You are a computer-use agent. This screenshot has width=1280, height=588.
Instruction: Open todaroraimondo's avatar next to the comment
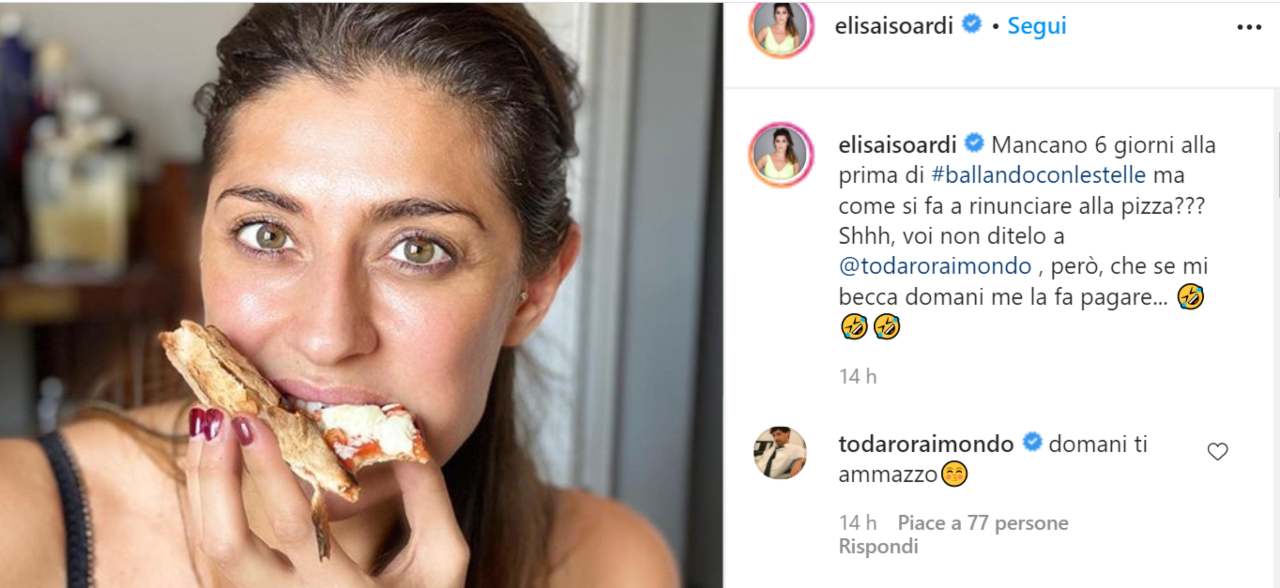click(x=780, y=452)
